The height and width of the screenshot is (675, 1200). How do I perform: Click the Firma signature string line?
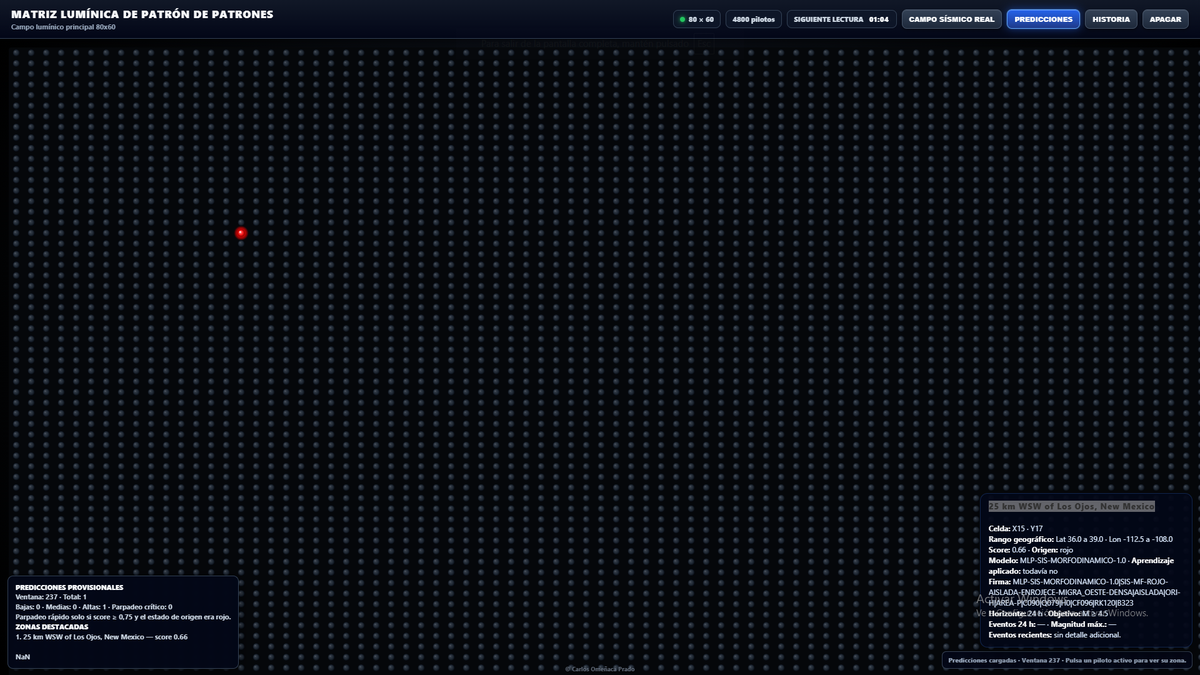click(x=1083, y=592)
